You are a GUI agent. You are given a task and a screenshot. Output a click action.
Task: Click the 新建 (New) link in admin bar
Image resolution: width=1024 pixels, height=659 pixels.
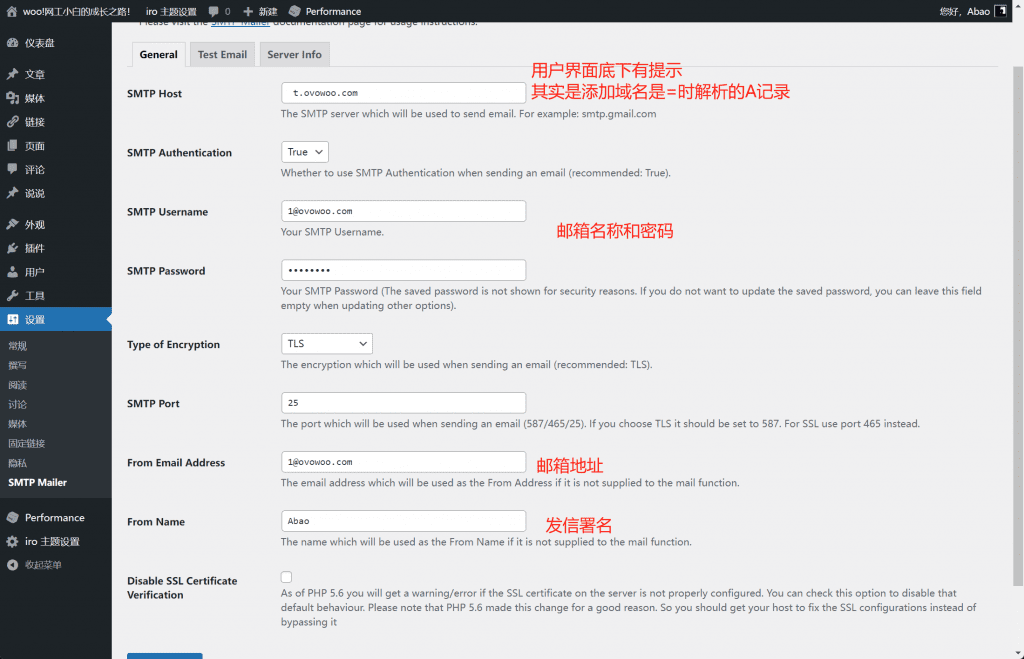pyautogui.click(x=260, y=11)
